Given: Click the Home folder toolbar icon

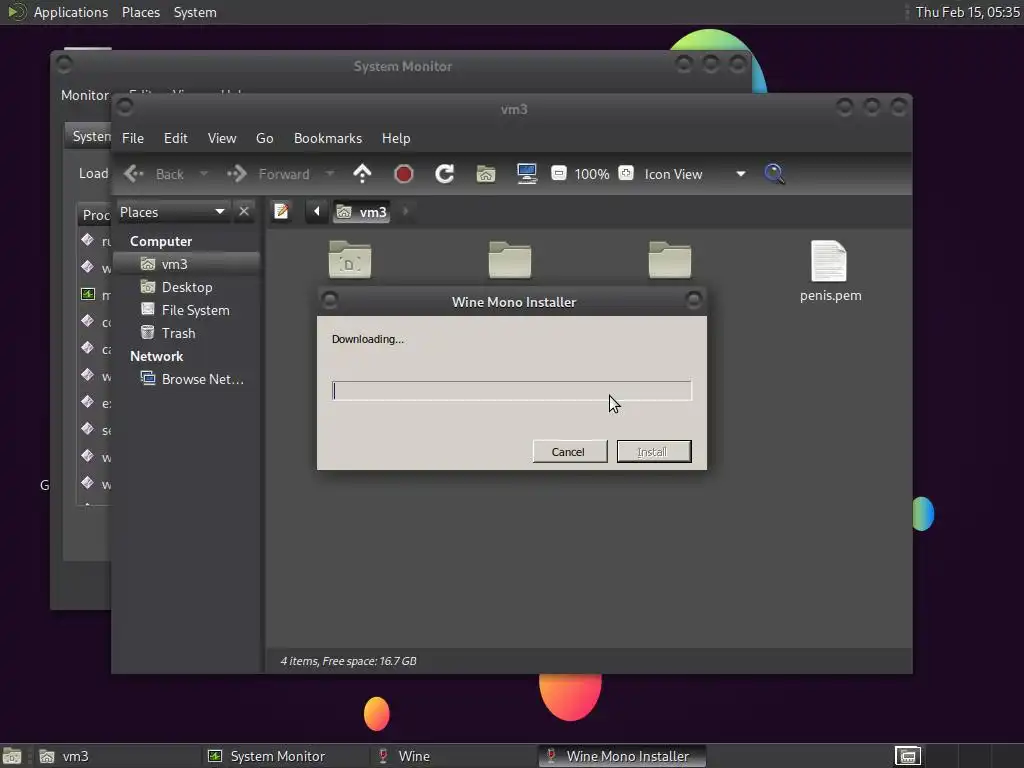Looking at the screenshot, I should (x=486, y=174).
